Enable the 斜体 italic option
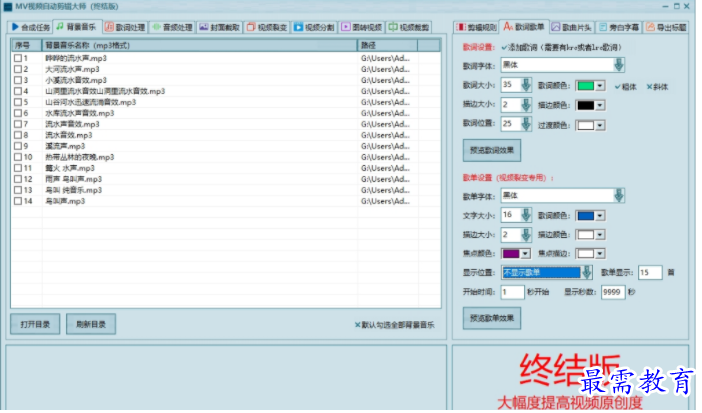 pos(657,87)
